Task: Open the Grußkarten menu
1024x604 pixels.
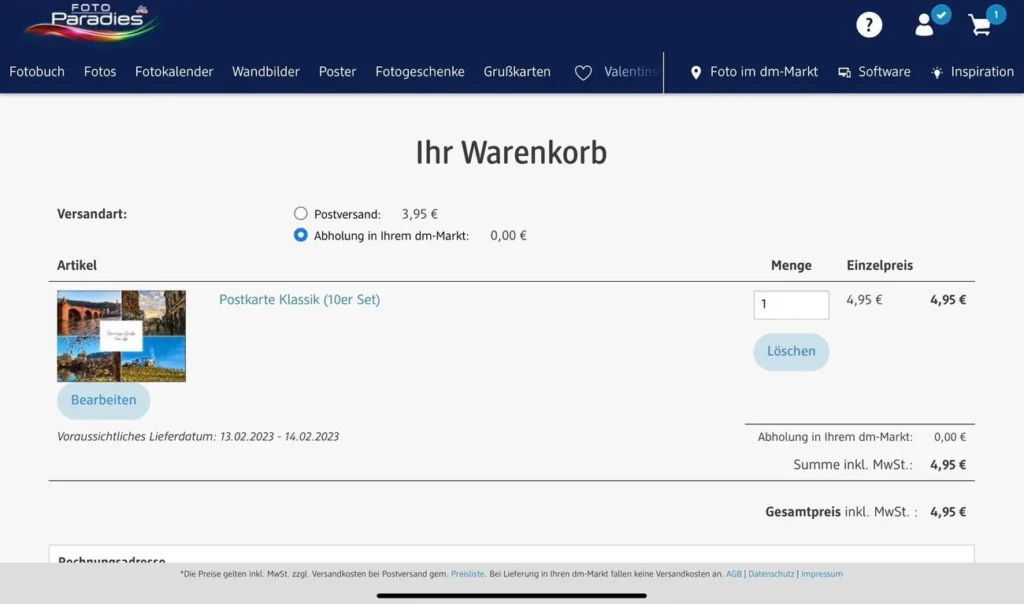Action: 517,72
